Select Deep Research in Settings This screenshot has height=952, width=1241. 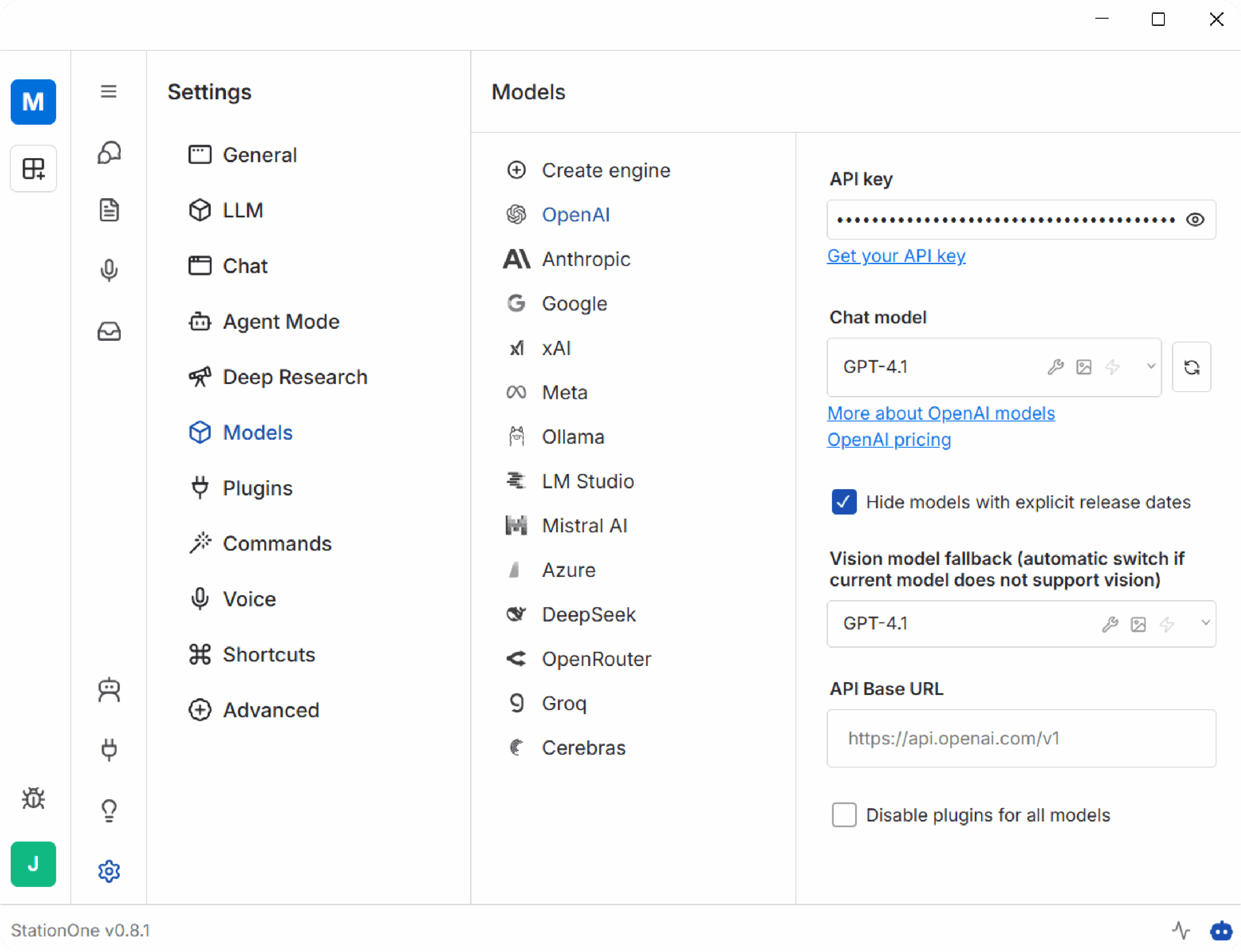coord(294,376)
